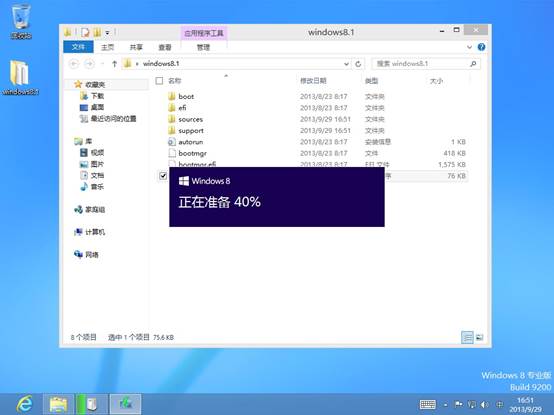554x415 pixels.
Task: Switch to Details view button
Action: pyautogui.click(x=467, y=337)
